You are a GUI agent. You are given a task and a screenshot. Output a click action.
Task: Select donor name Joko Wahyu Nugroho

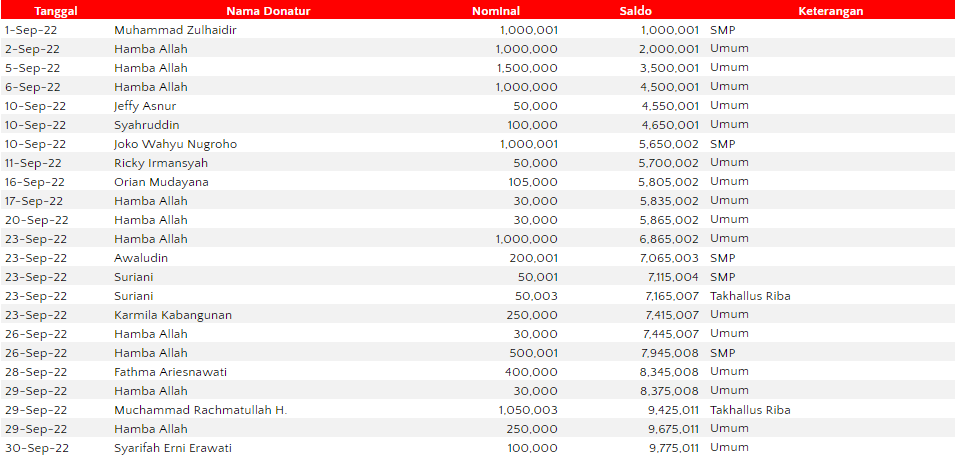(x=176, y=144)
